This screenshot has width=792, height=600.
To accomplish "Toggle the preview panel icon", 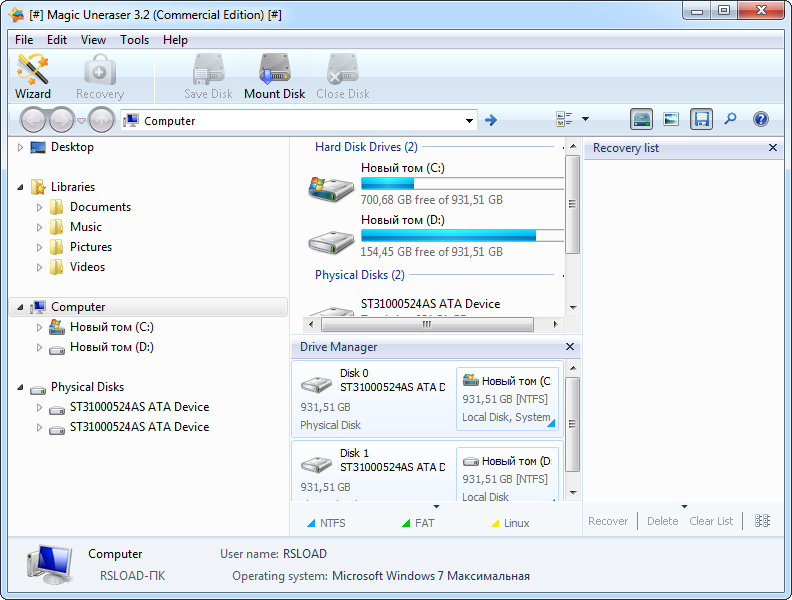I will coord(671,120).
